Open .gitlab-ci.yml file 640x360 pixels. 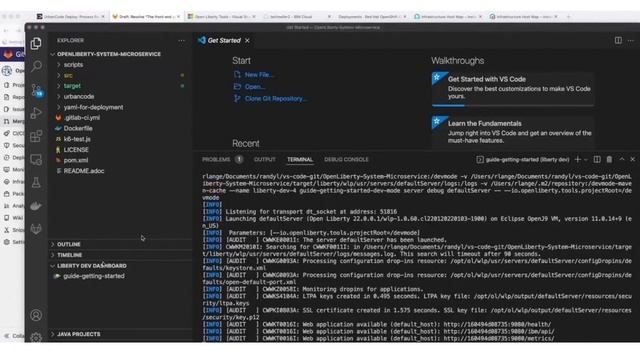pyautogui.click(x=82, y=118)
